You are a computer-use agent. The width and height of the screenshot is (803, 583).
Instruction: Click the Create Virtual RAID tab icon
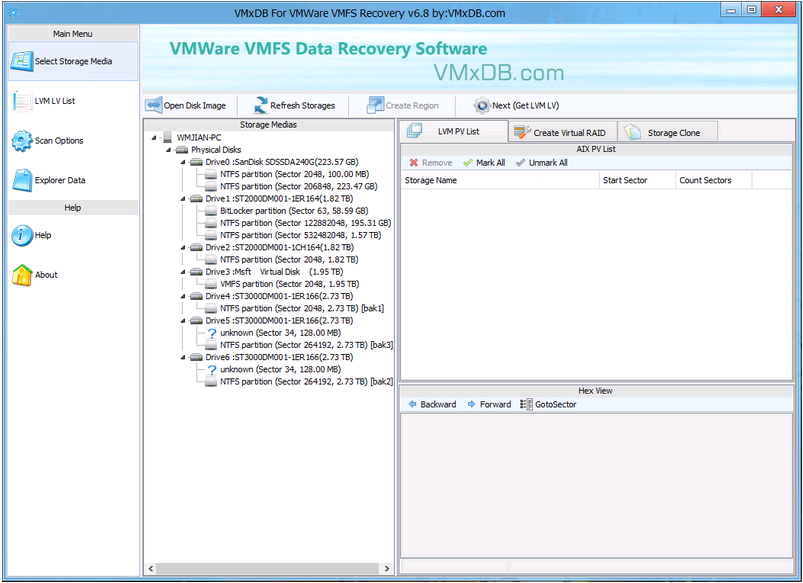pyautogui.click(x=522, y=132)
